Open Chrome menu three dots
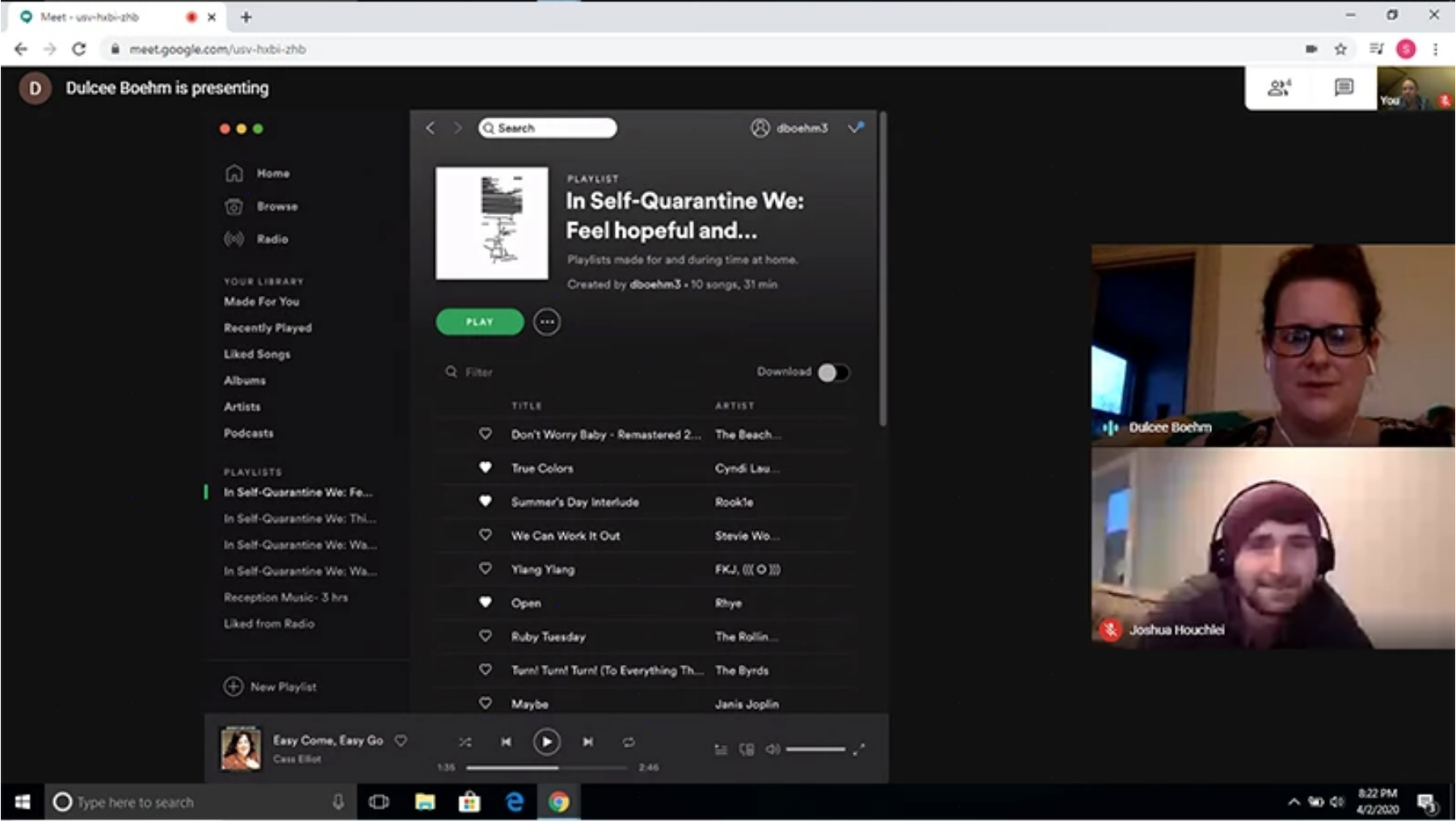The width and height of the screenshot is (1456, 821). (1436, 49)
